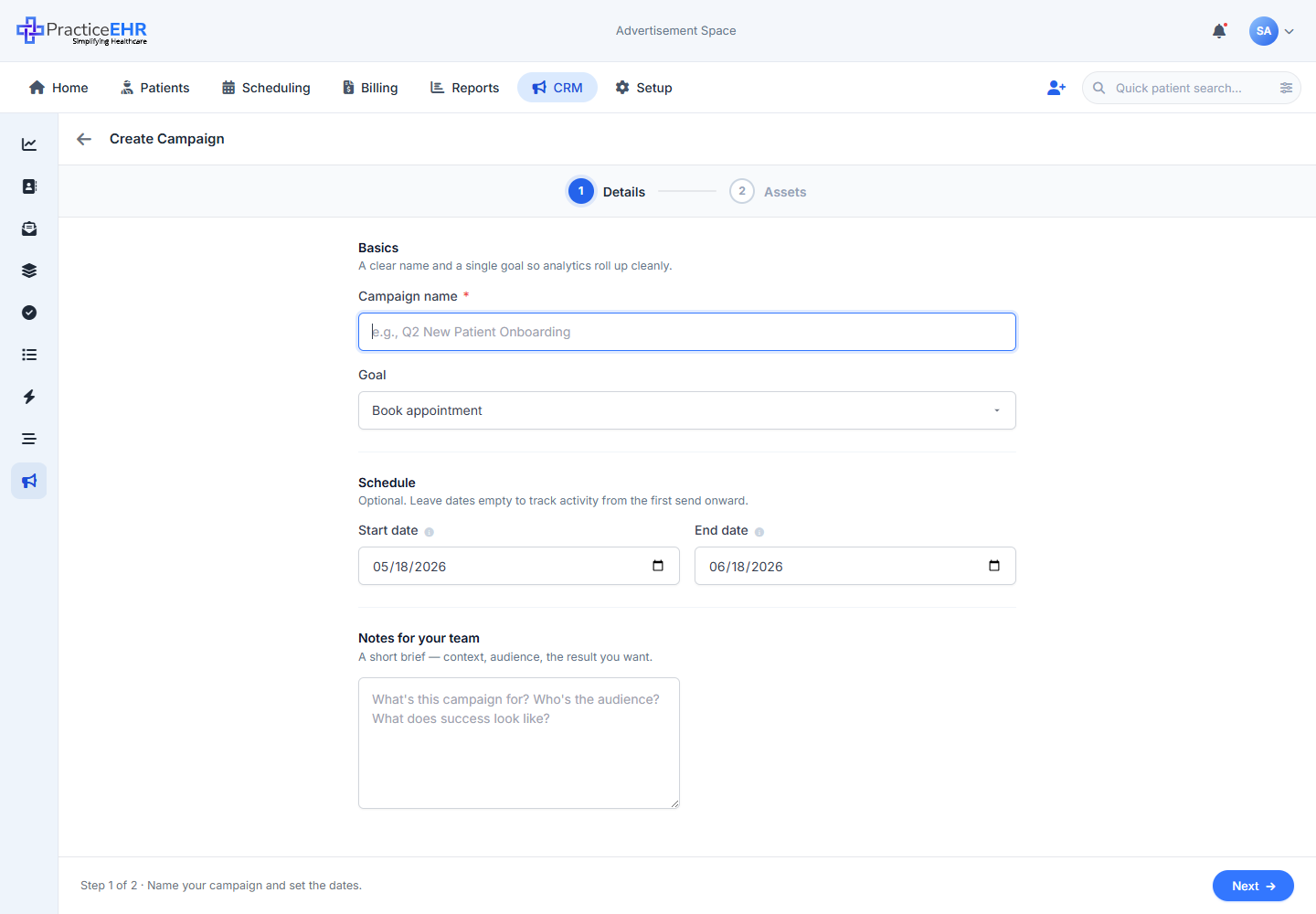Open the bulleted list sidebar icon
This screenshot has width=1316, height=914.
point(29,355)
